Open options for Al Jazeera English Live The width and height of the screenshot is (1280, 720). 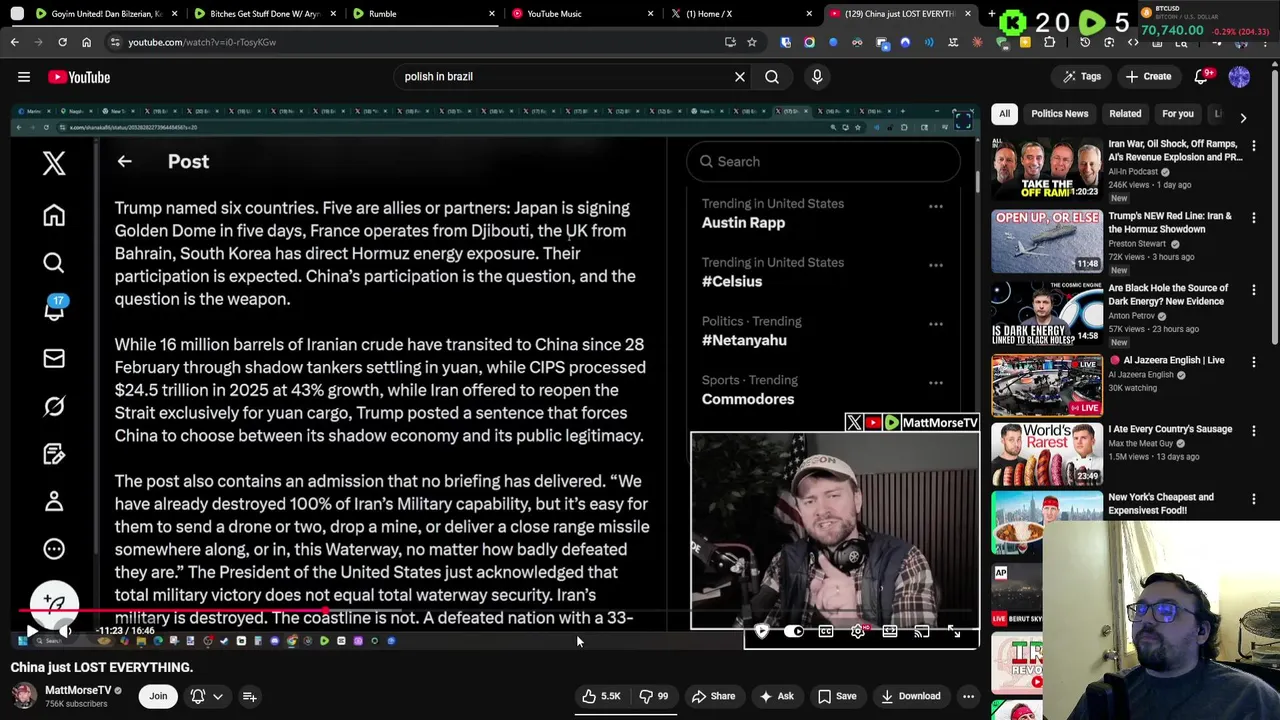point(1254,362)
